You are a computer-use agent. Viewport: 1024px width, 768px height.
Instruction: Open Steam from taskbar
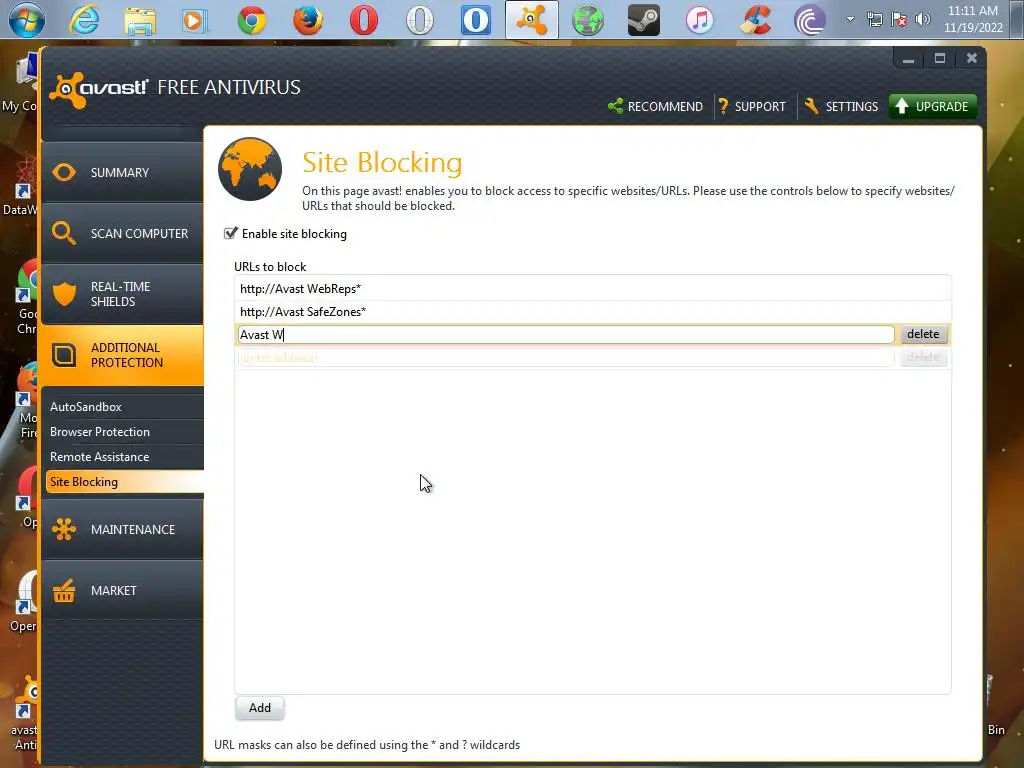[644, 20]
